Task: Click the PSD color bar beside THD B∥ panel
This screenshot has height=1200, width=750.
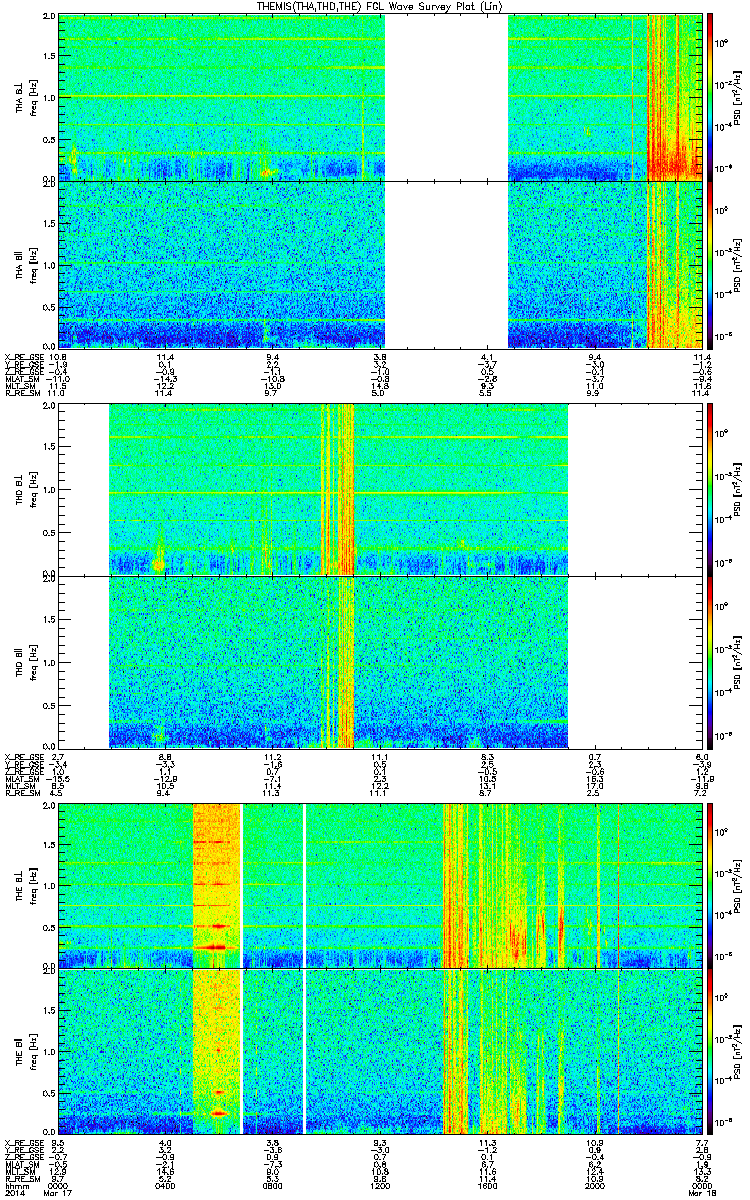Action: click(710, 661)
